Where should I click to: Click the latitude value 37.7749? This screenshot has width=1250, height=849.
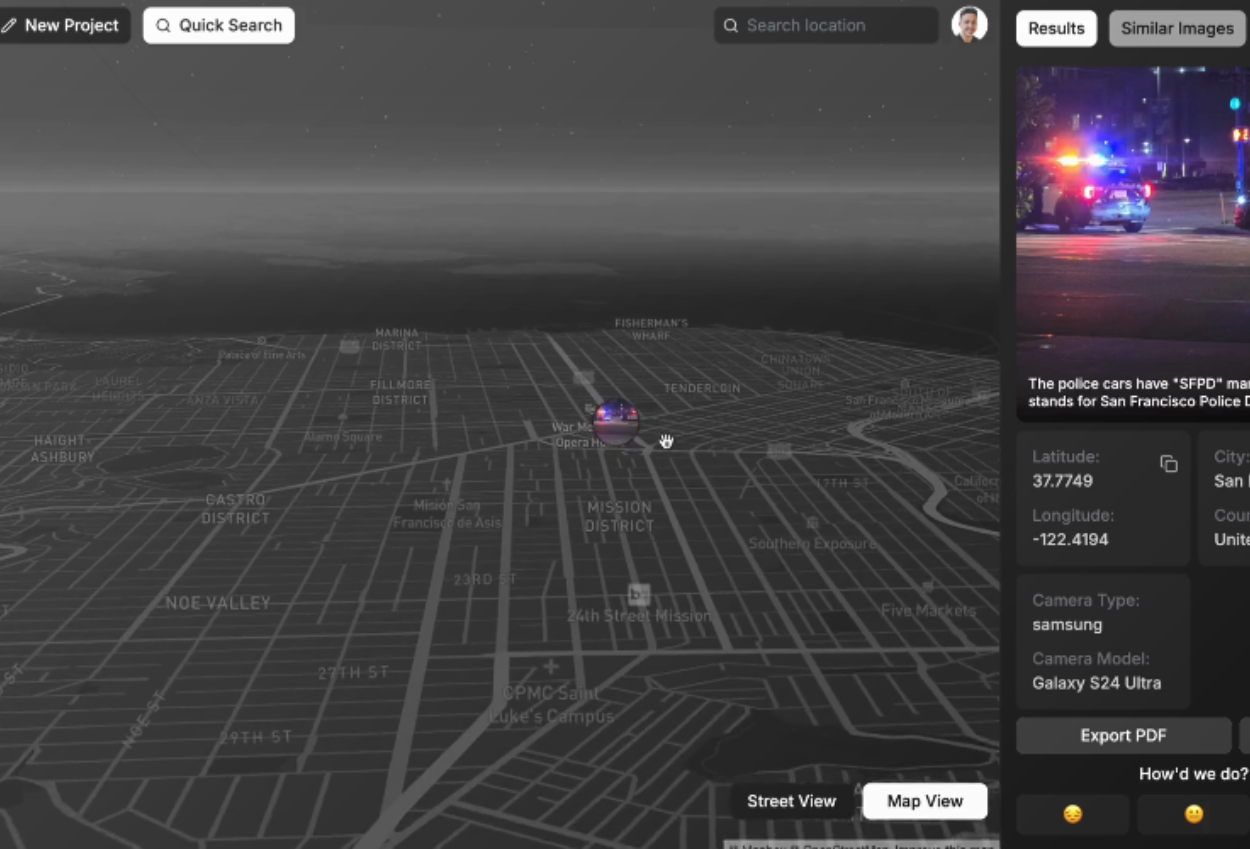click(1062, 481)
